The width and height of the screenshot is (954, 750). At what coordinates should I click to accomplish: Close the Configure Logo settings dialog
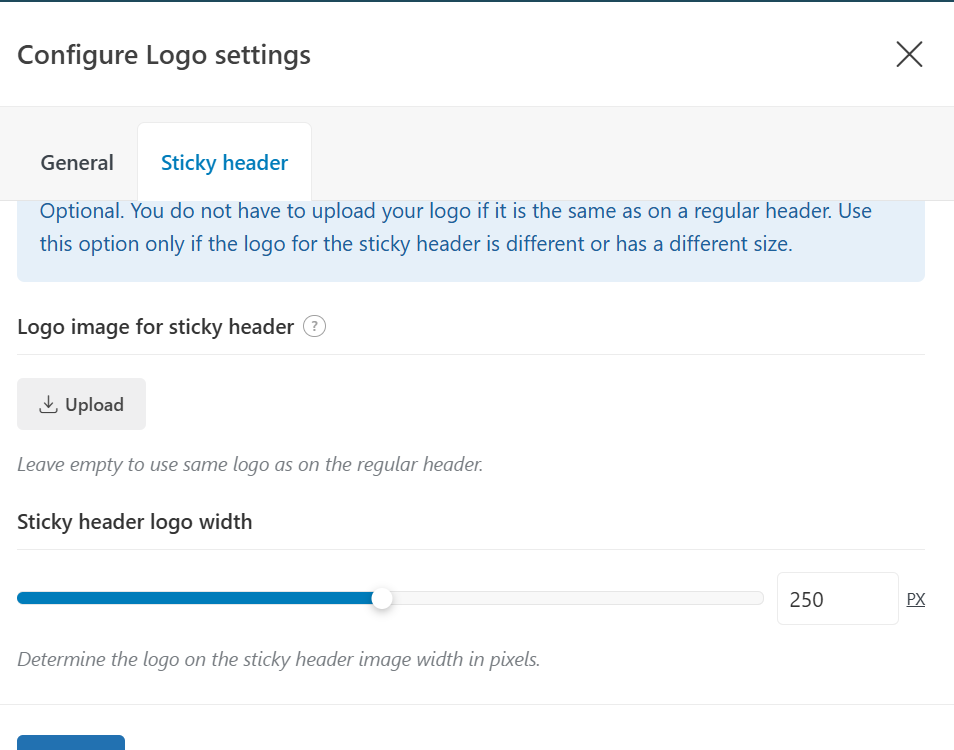(909, 55)
